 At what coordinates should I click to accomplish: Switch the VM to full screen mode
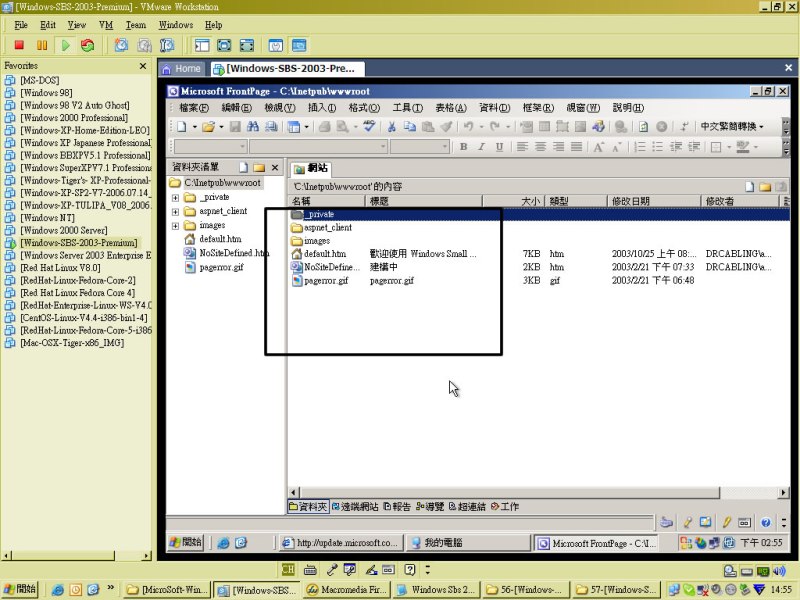coord(224,45)
